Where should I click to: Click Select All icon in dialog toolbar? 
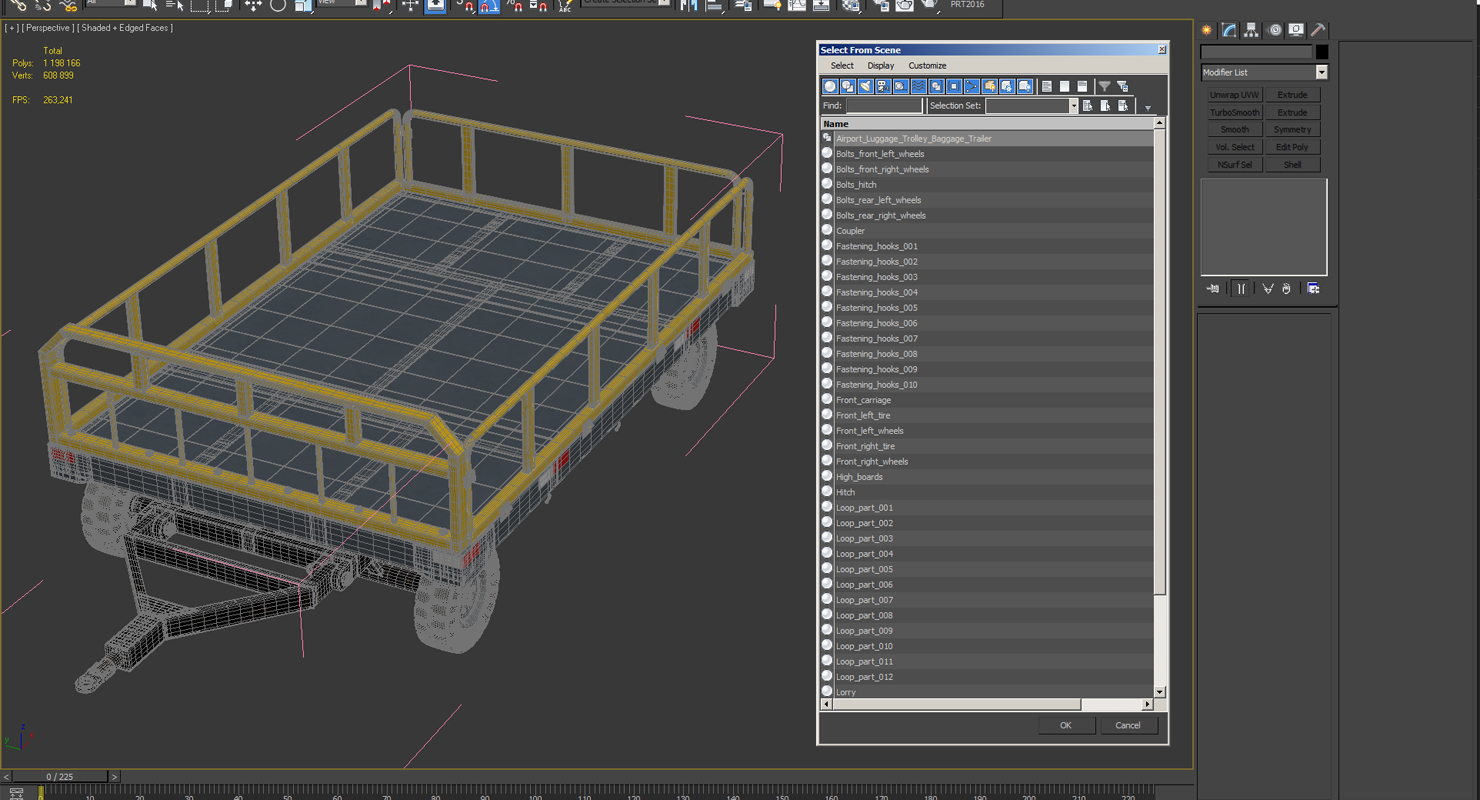point(1046,87)
